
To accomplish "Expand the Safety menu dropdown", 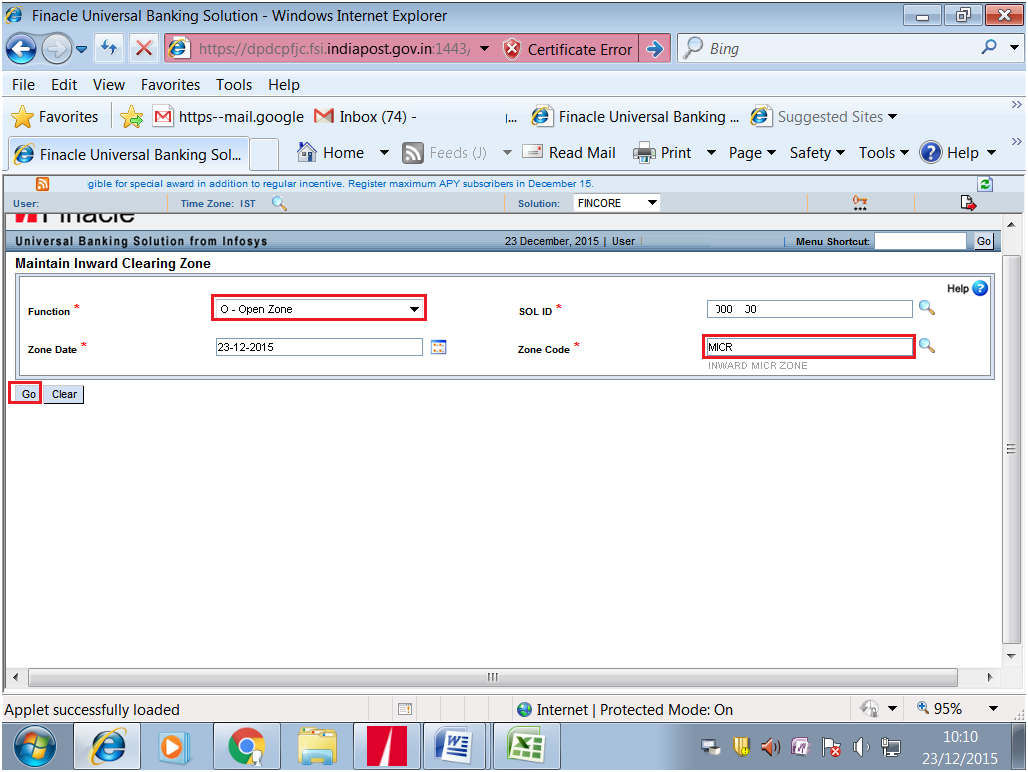I will point(816,152).
